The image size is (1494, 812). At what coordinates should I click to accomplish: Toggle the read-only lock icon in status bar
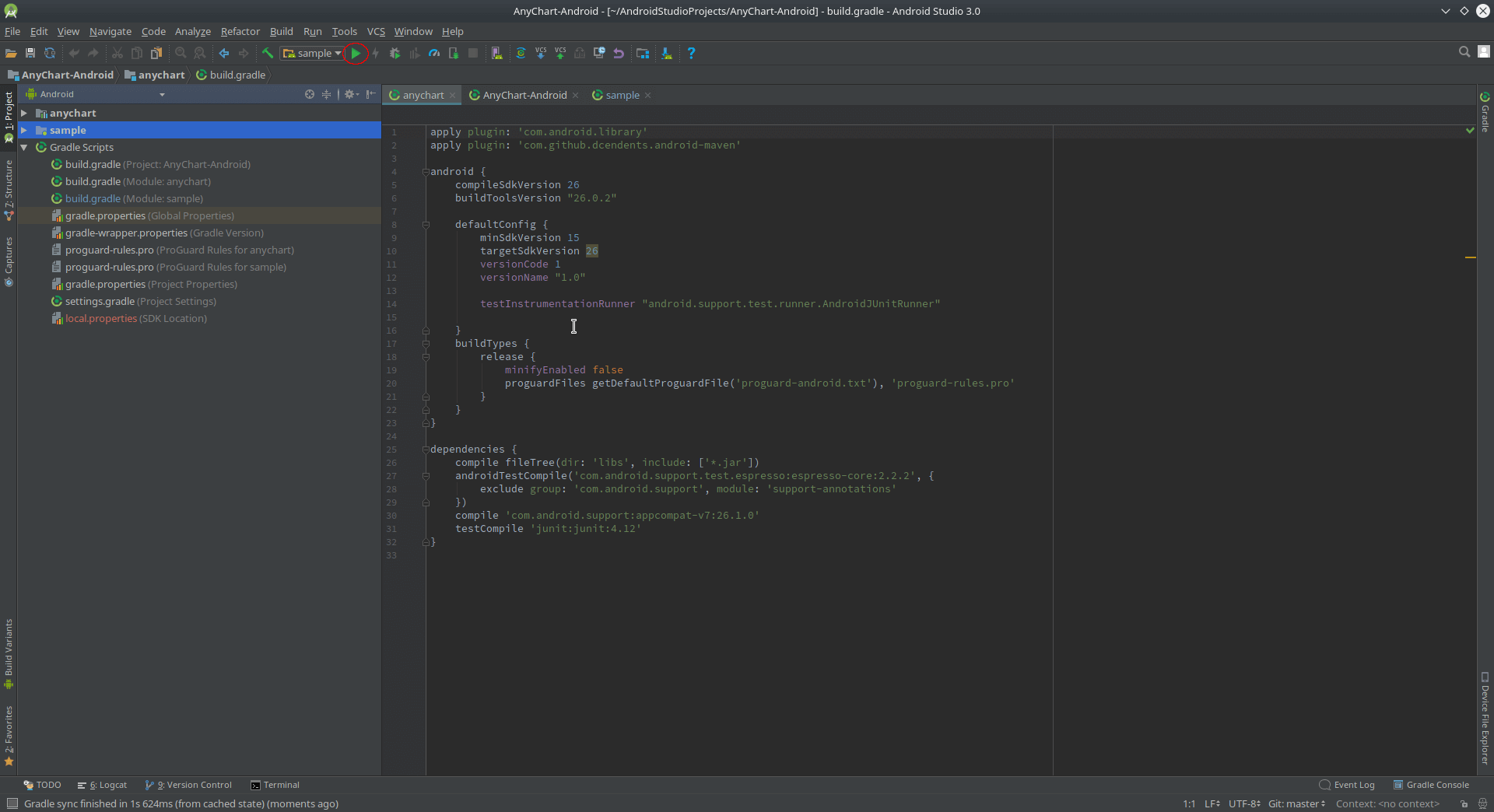click(1464, 804)
